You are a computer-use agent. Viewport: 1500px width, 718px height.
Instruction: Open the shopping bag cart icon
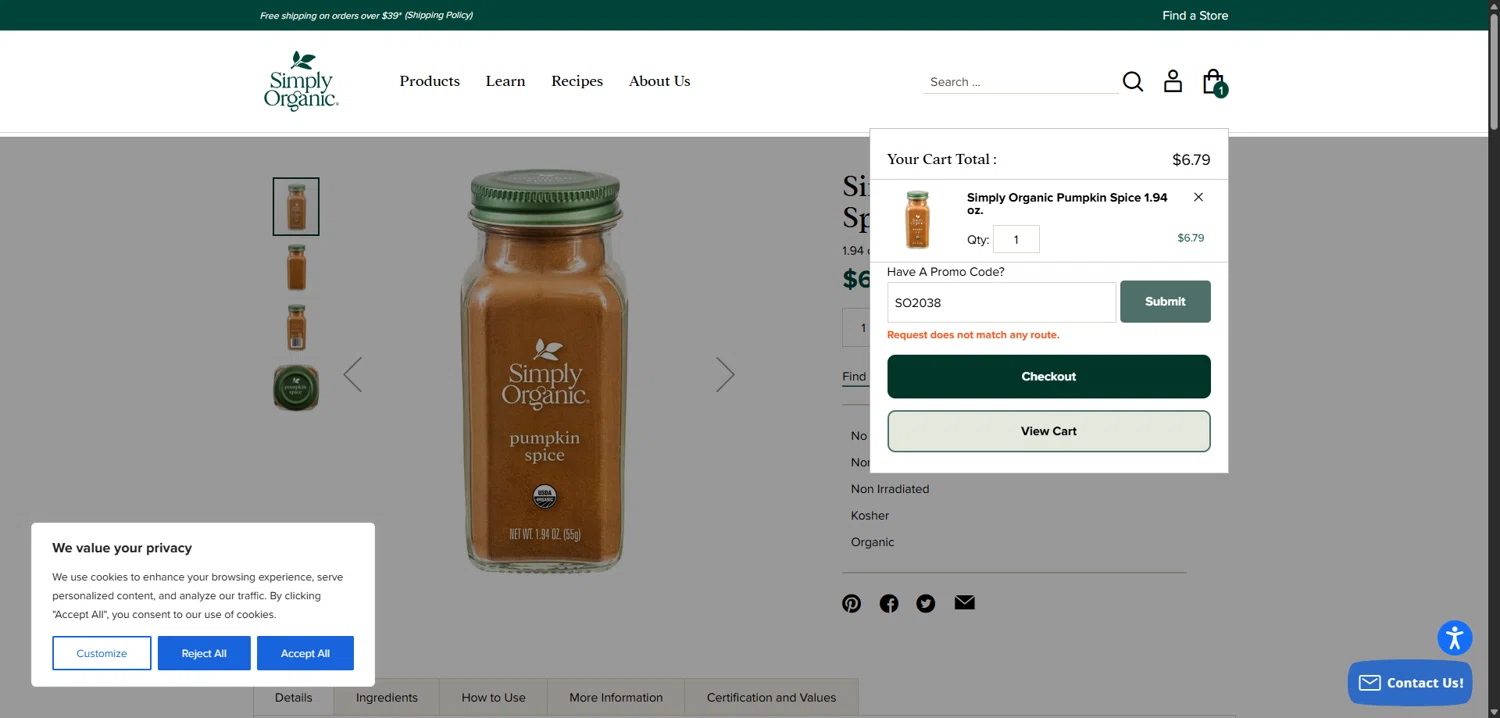(x=1213, y=81)
